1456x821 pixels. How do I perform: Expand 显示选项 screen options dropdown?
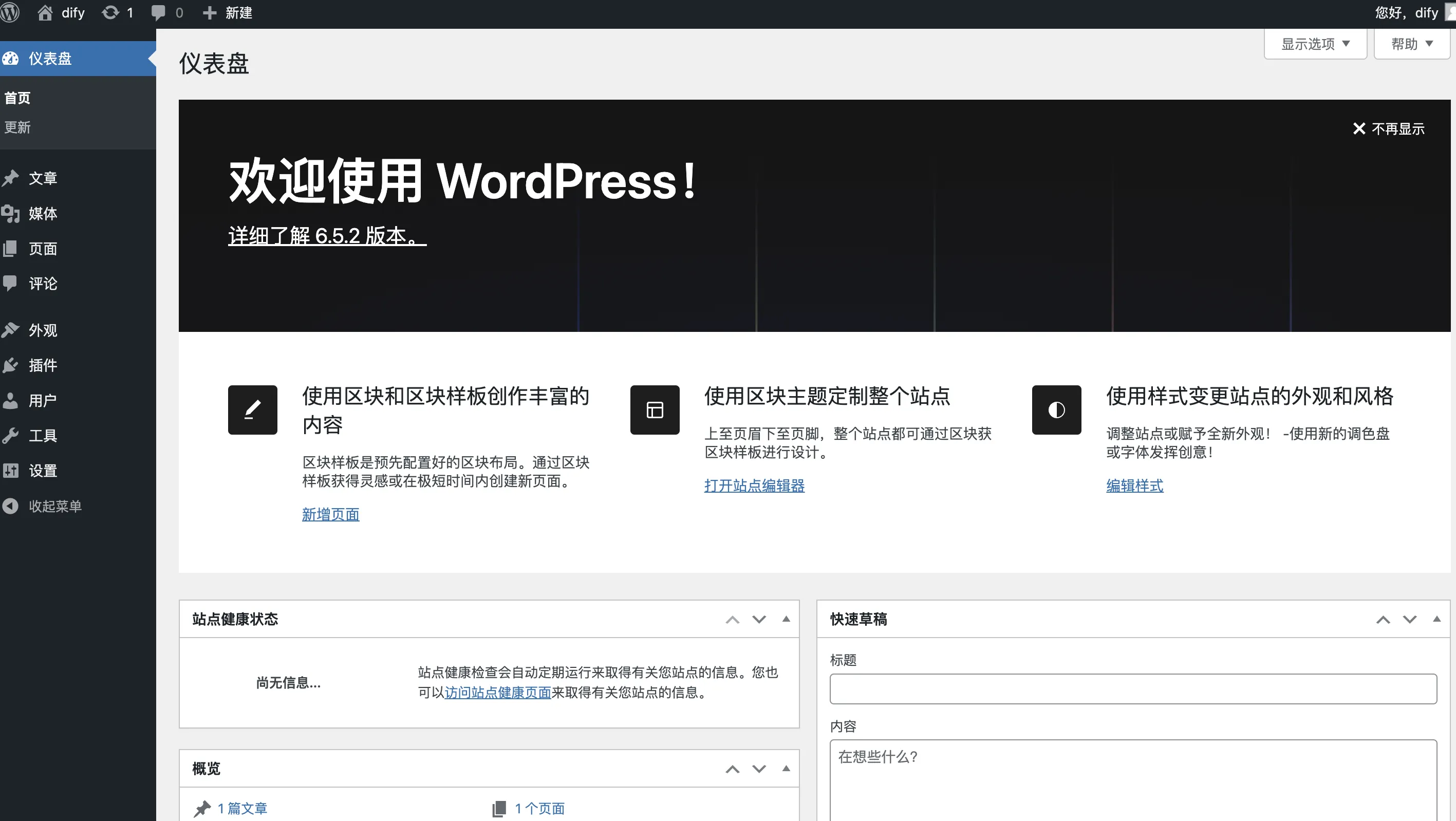[x=1315, y=44]
